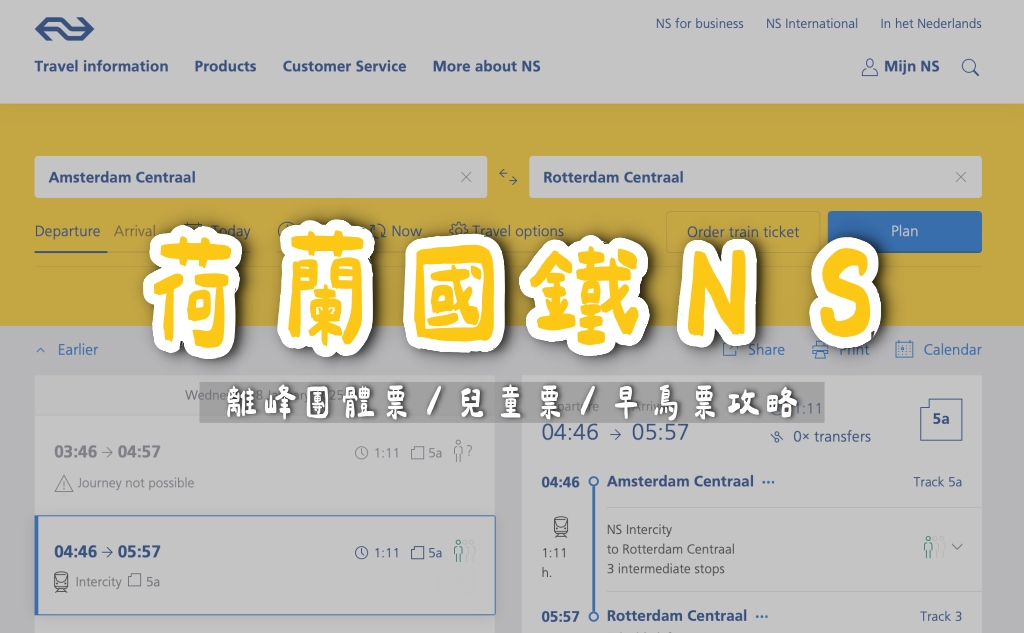The width and height of the screenshot is (1024, 633).
Task: Swap departure and destination stations
Action: pos(508,177)
